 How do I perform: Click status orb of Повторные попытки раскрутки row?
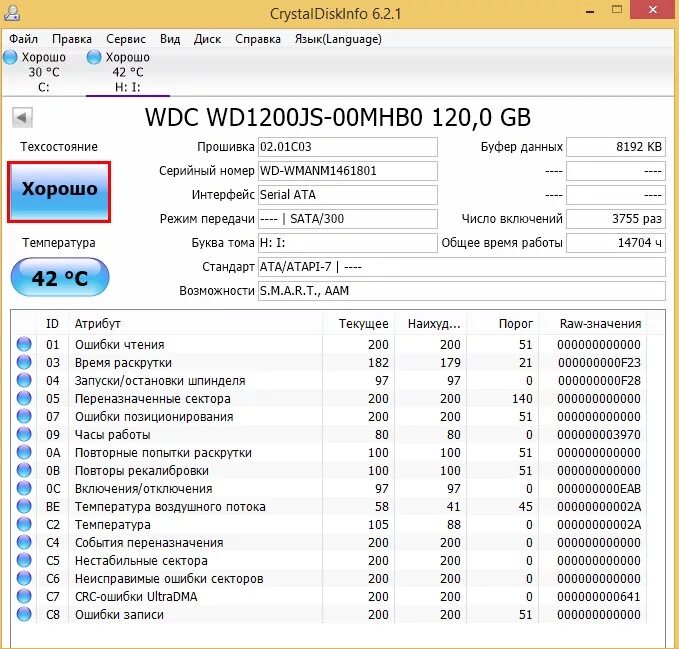[x=24, y=452]
